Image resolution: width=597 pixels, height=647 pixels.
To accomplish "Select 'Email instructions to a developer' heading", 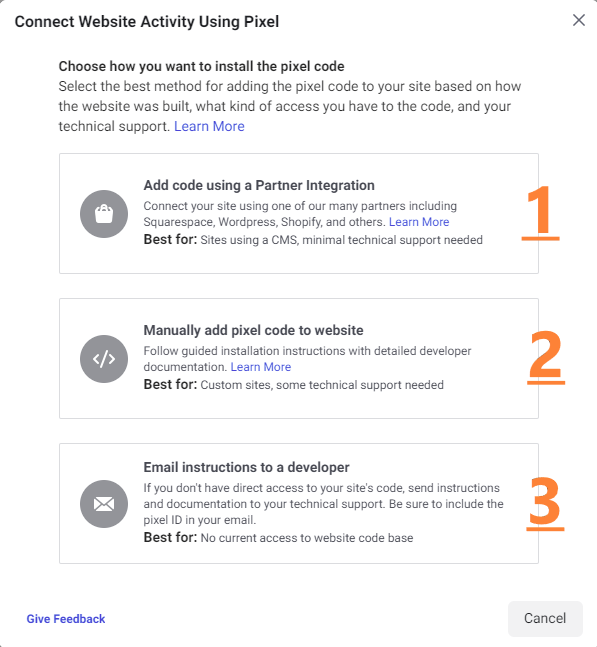I will (x=246, y=467).
